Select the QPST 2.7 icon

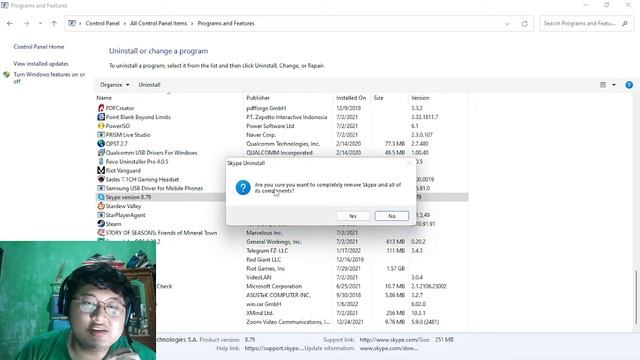pos(101,144)
